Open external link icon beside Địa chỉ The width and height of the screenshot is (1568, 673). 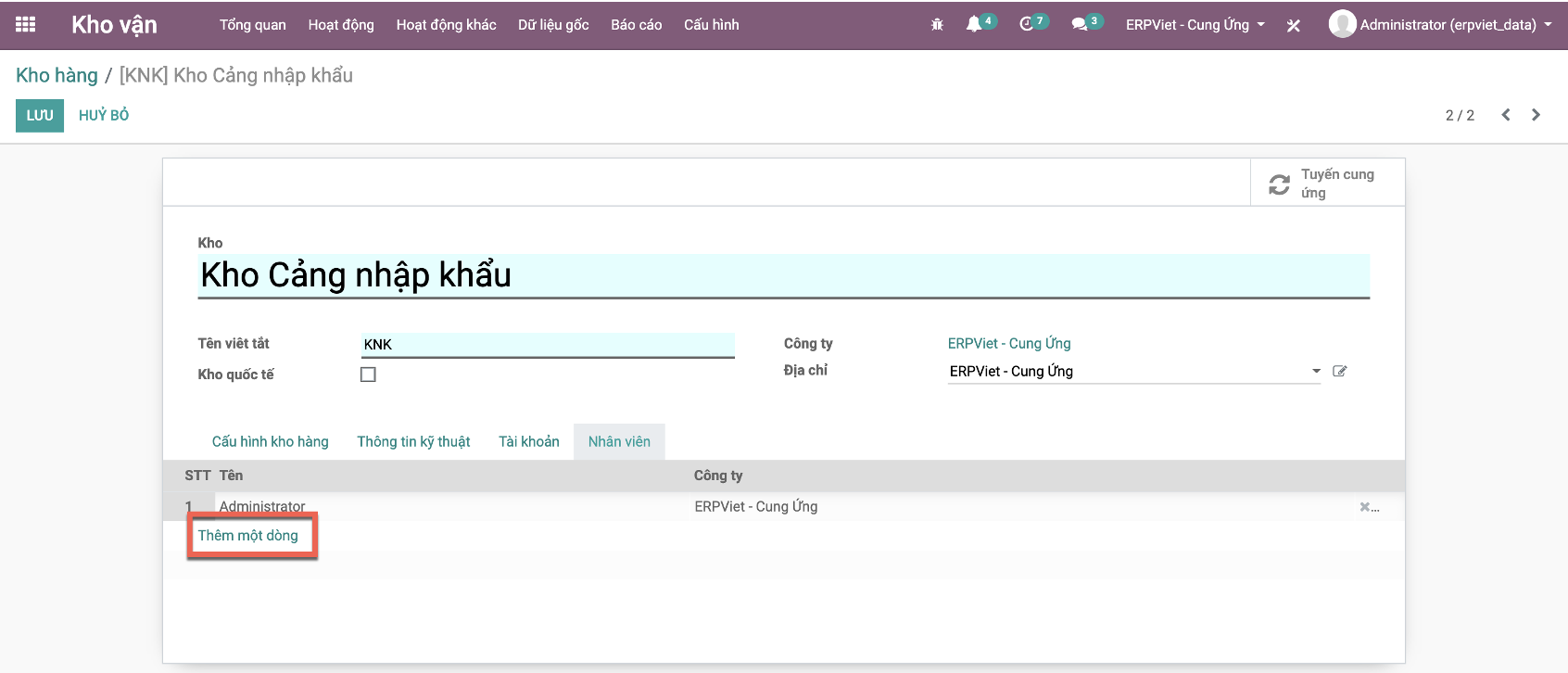tap(1339, 372)
